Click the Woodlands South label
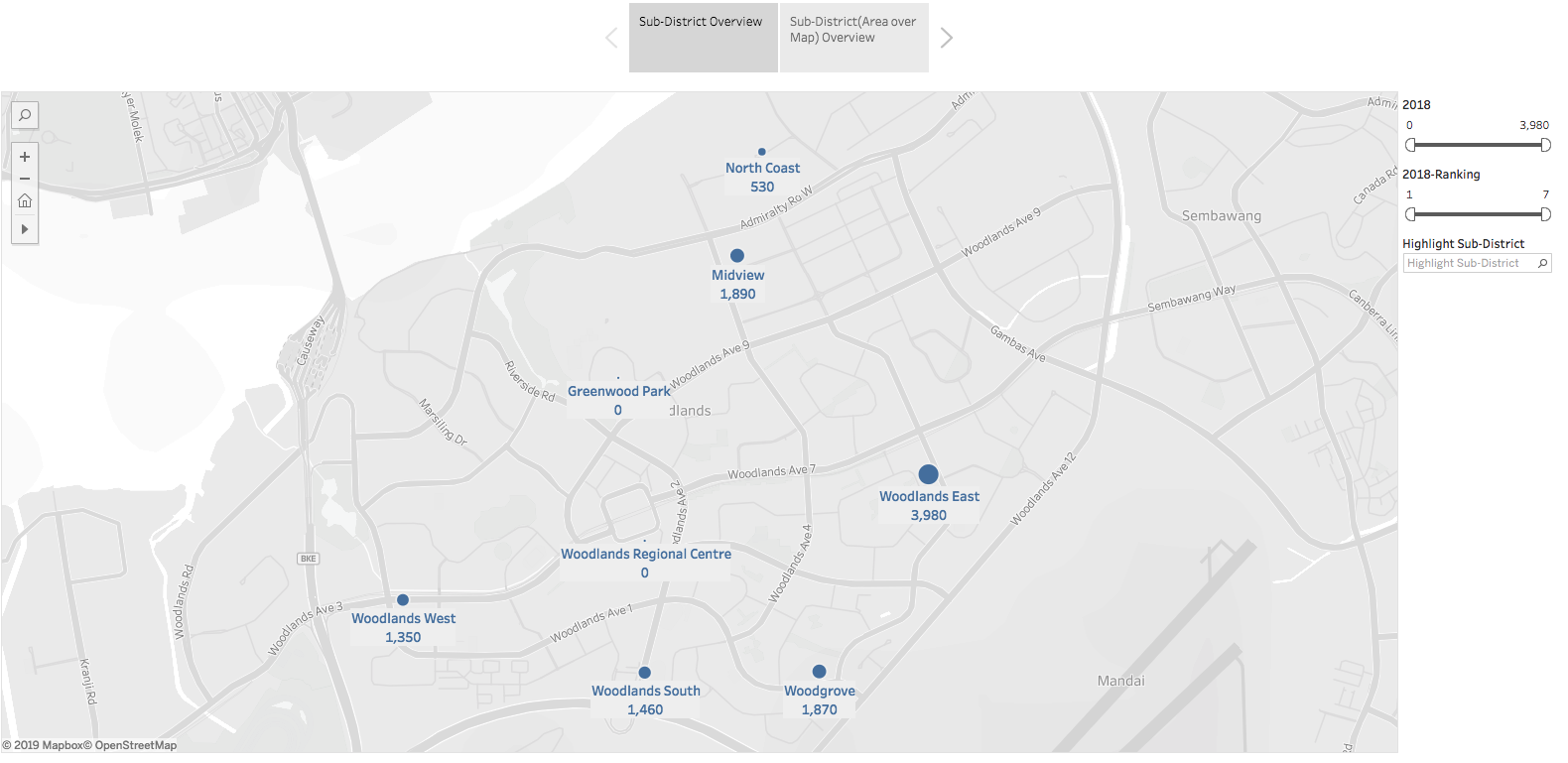 click(646, 691)
